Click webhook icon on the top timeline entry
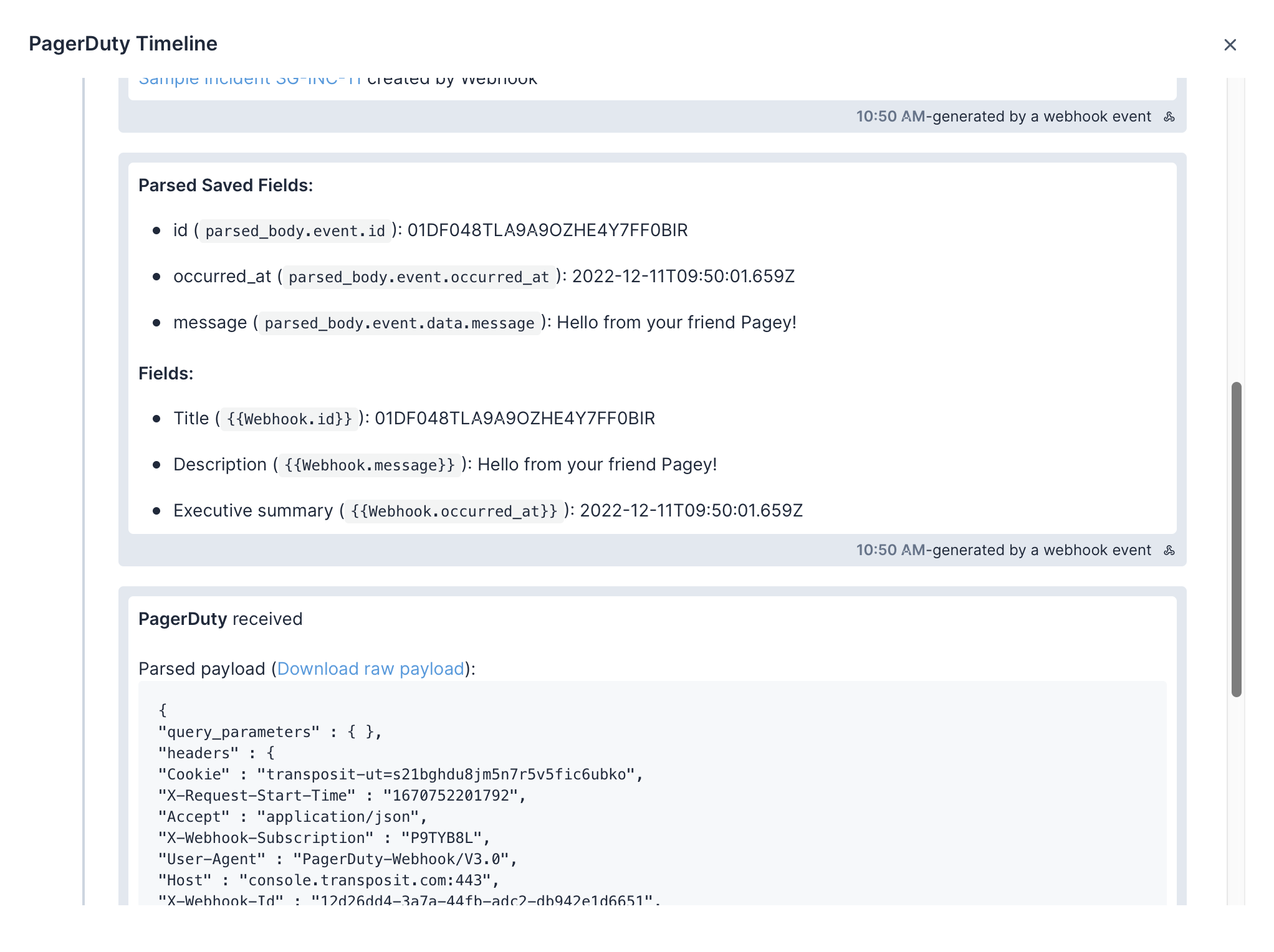The image size is (1274, 952). pos(1169,117)
